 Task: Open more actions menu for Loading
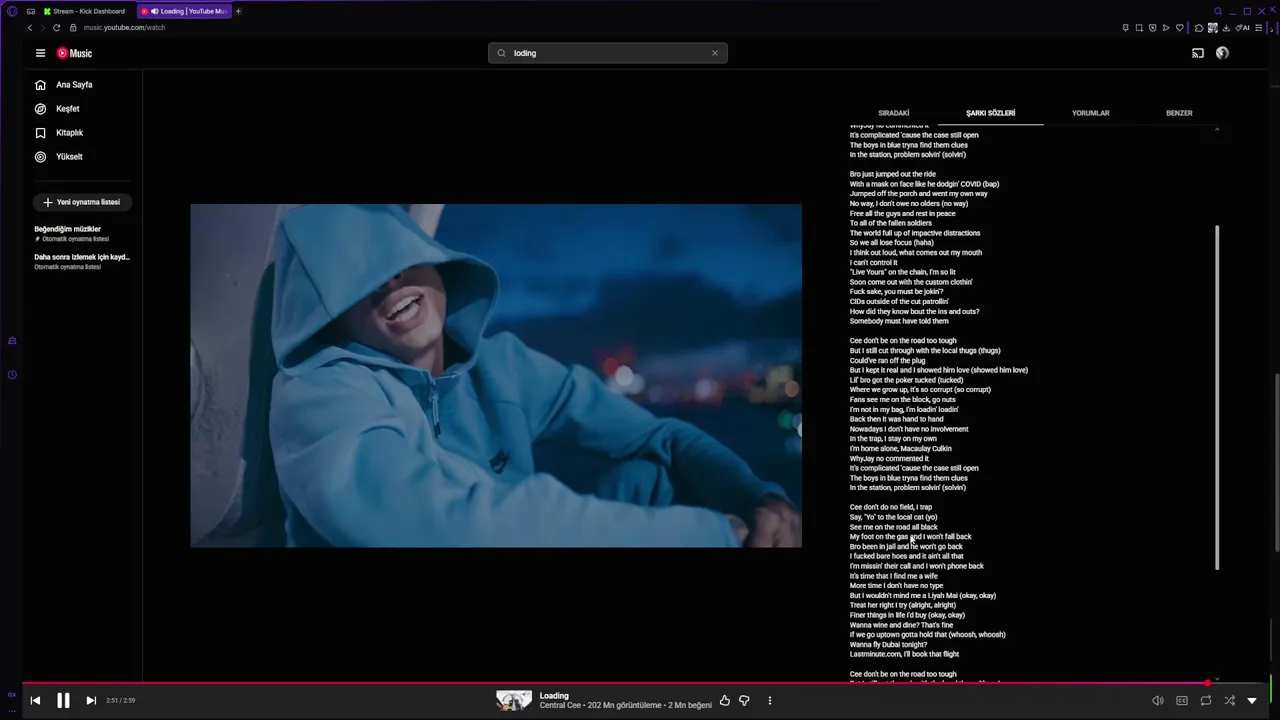[x=770, y=701]
